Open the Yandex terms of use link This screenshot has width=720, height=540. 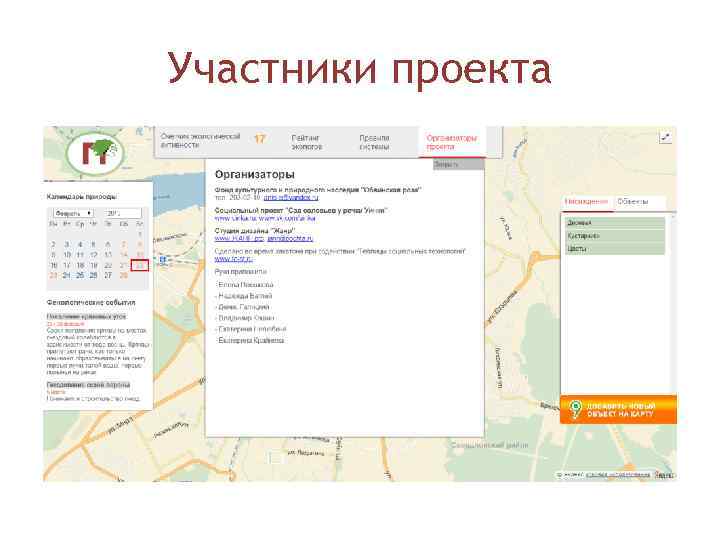click(618, 475)
